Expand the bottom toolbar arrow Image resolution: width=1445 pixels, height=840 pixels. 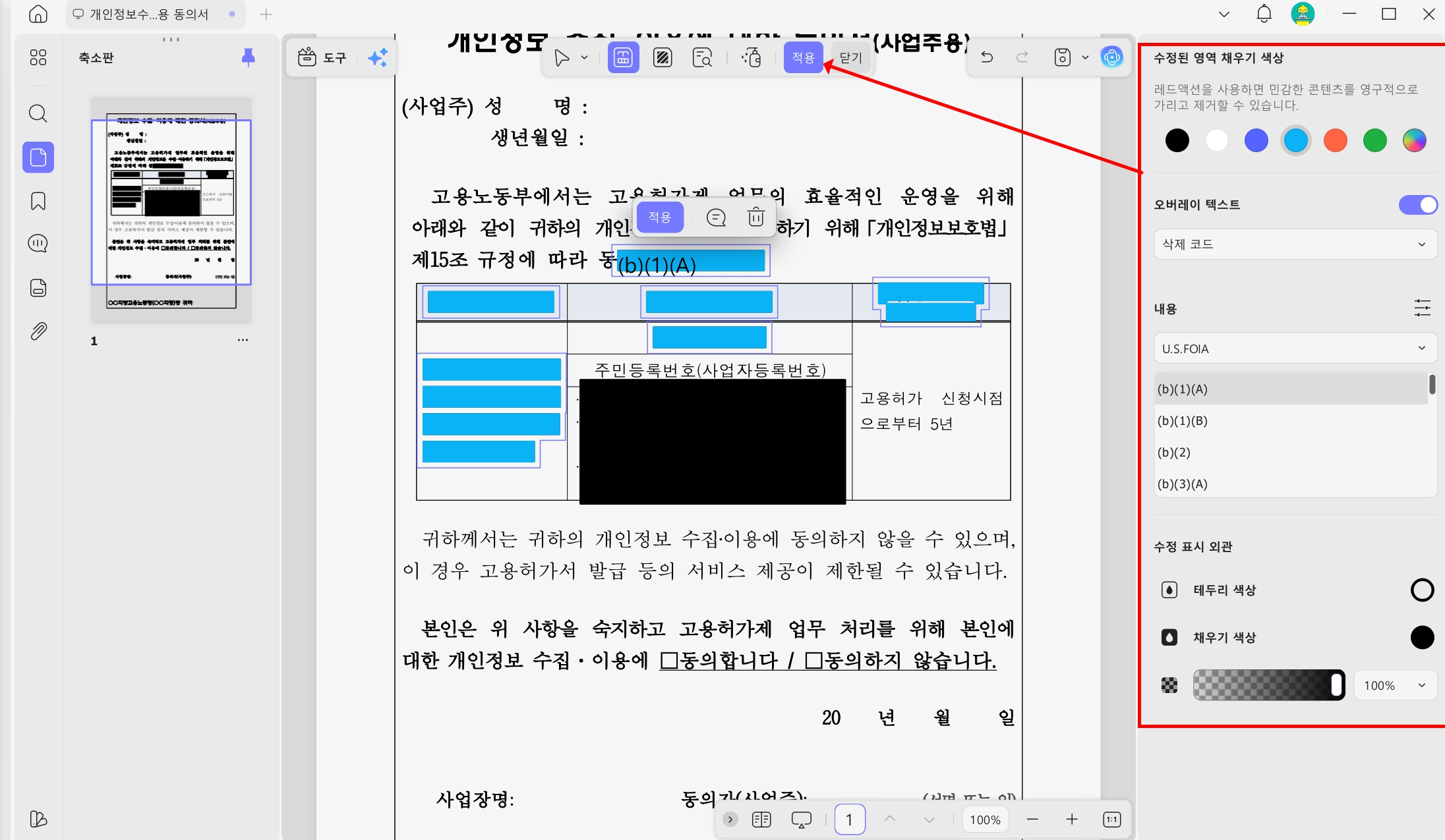coord(730,820)
